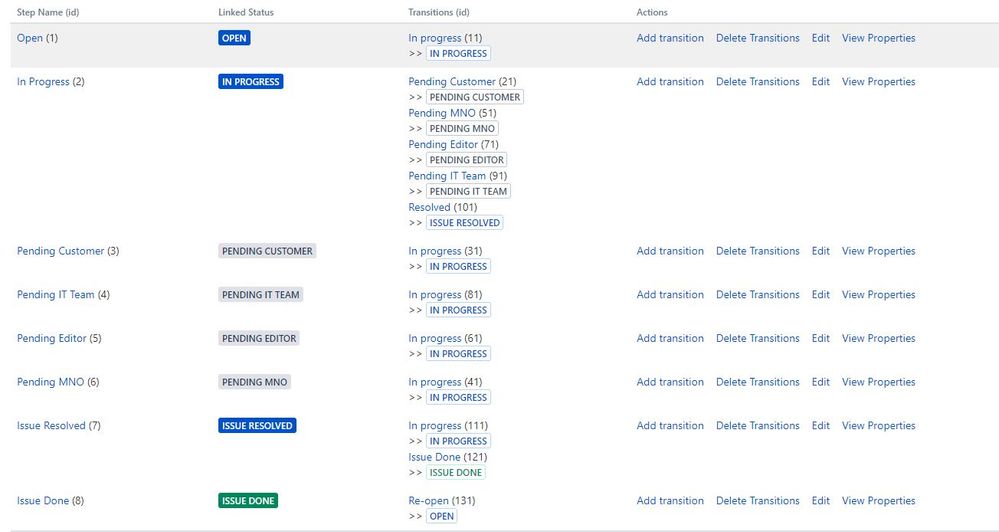Click the grey PENDING CUSTOMER linked status badge

(267, 251)
